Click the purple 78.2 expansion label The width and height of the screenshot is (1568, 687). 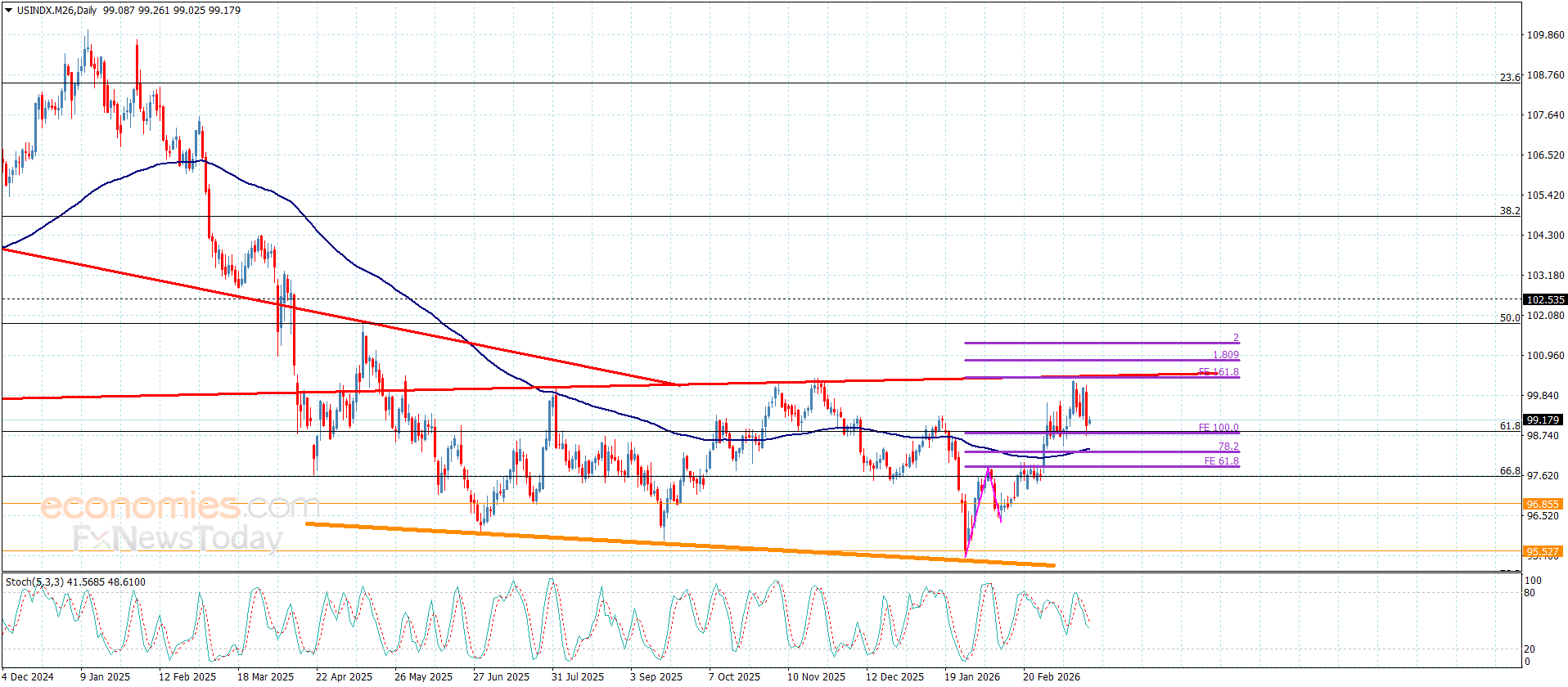1228,447
